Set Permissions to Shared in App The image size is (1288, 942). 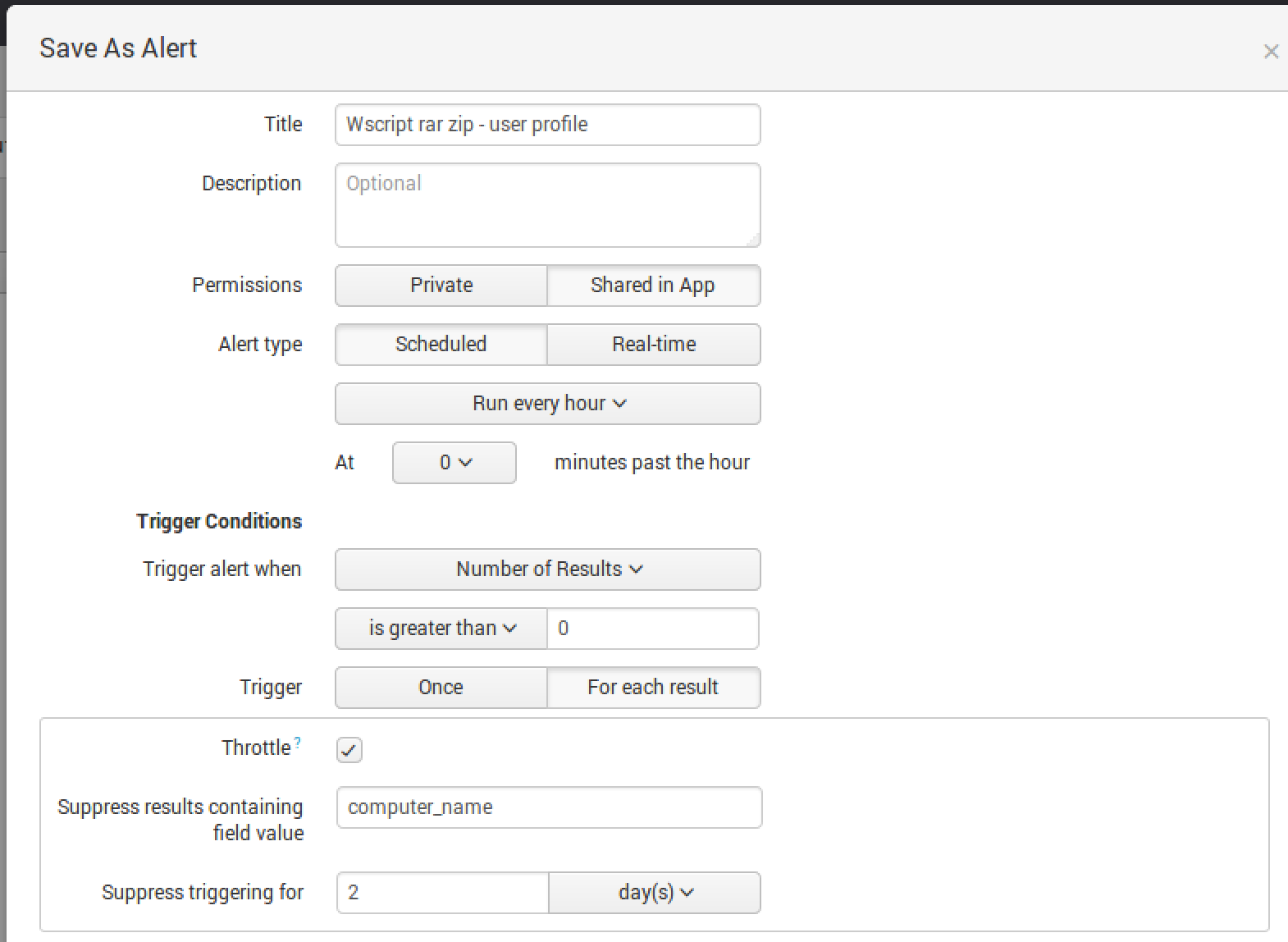[x=653, y=286]
